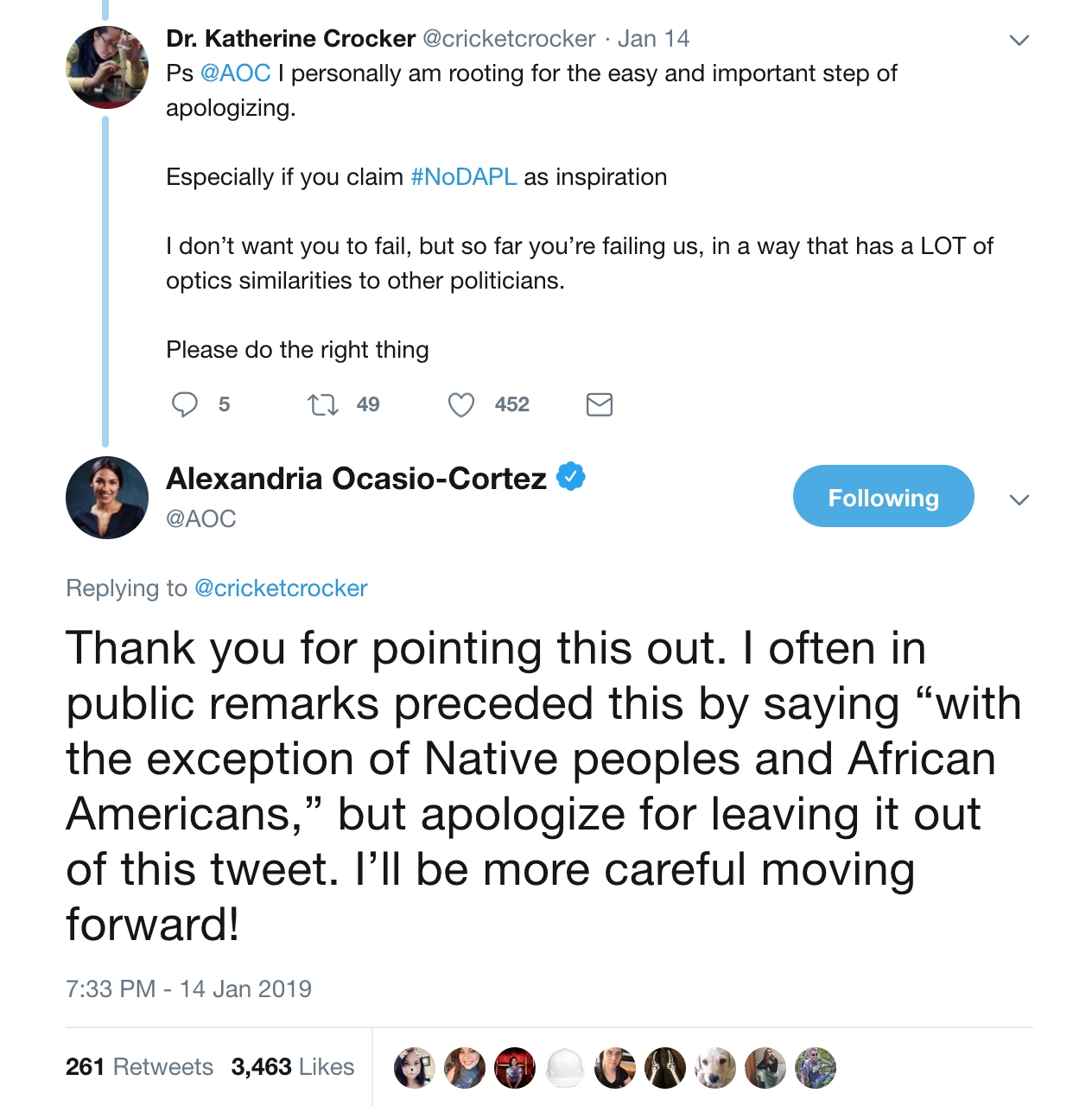Click the first liker avatar
The width and height of the screenshot is (1092, 1106).
click(415, 1068)
